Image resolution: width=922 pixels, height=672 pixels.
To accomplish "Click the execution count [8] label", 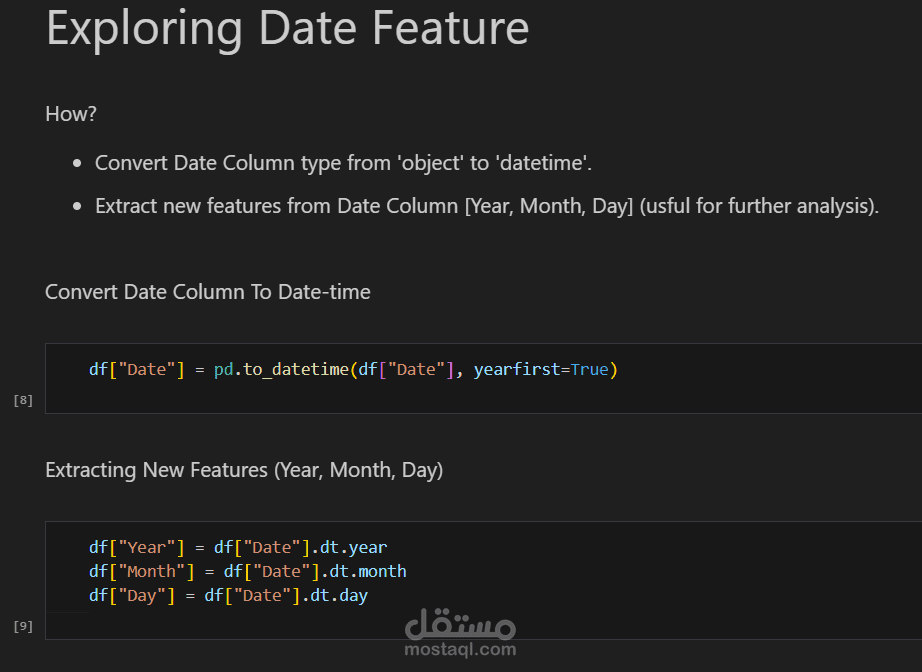I will coord(23,400).
